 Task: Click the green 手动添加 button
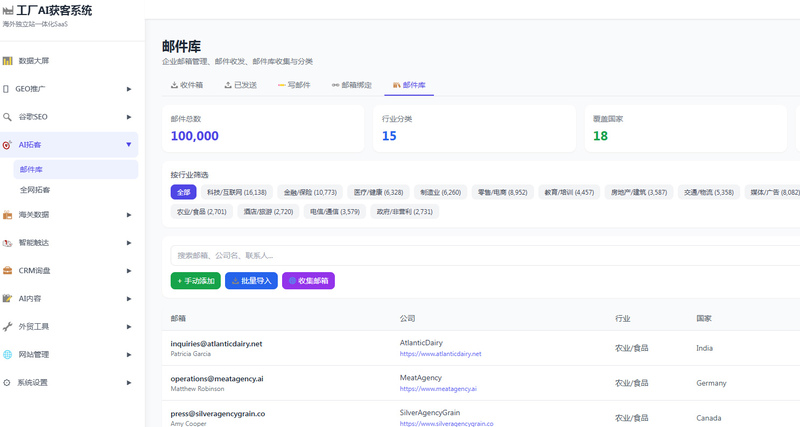(195, 281)
